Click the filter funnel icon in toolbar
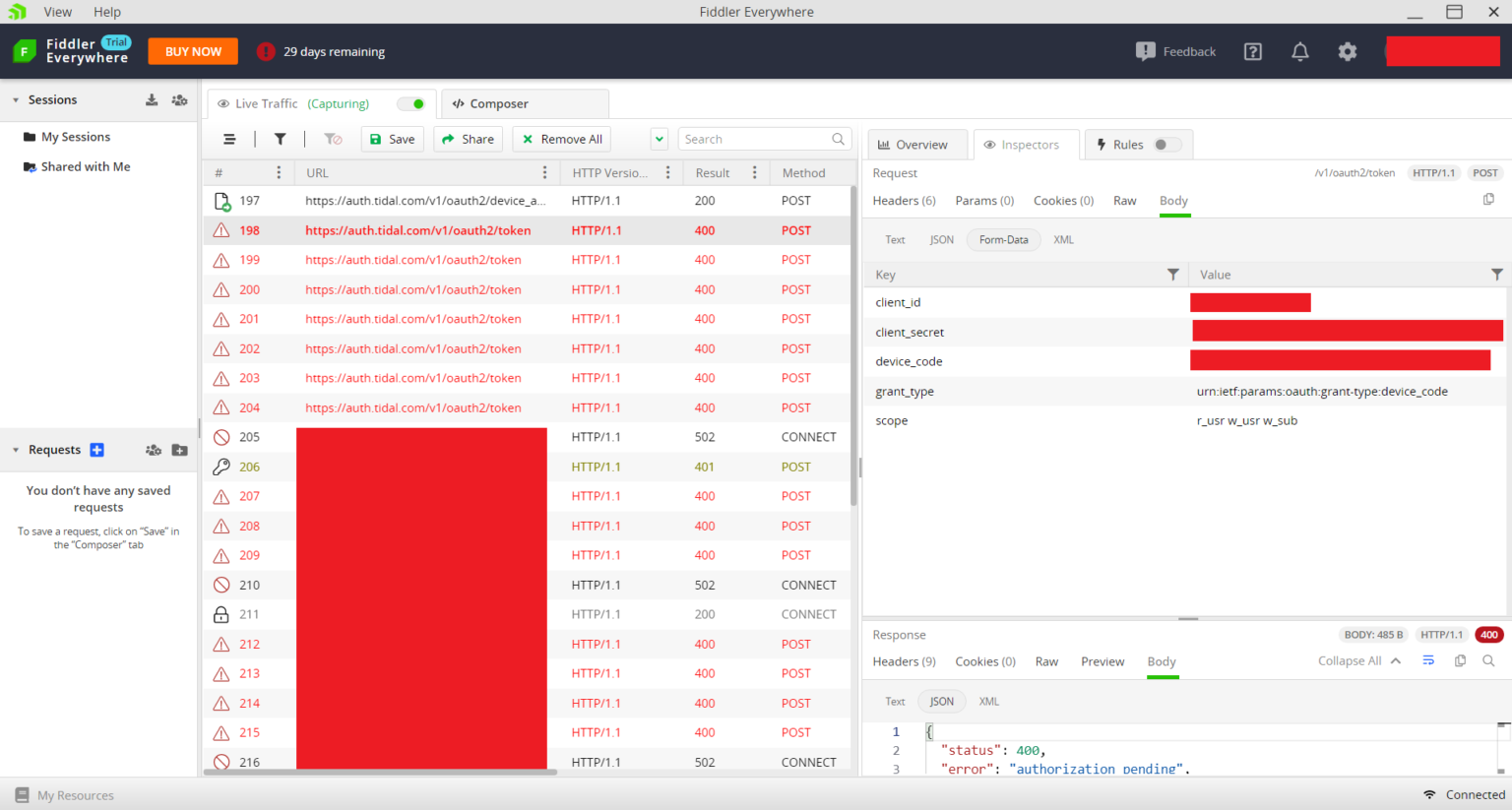The image size is (1512, 810). [280, 140]
